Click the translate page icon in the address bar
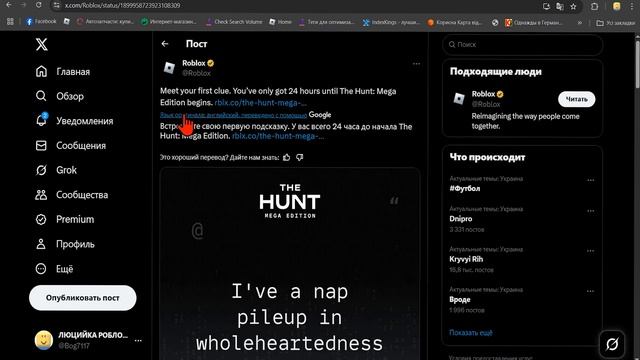The width and height of the screenshot is (640, 360). coord(560,6)
